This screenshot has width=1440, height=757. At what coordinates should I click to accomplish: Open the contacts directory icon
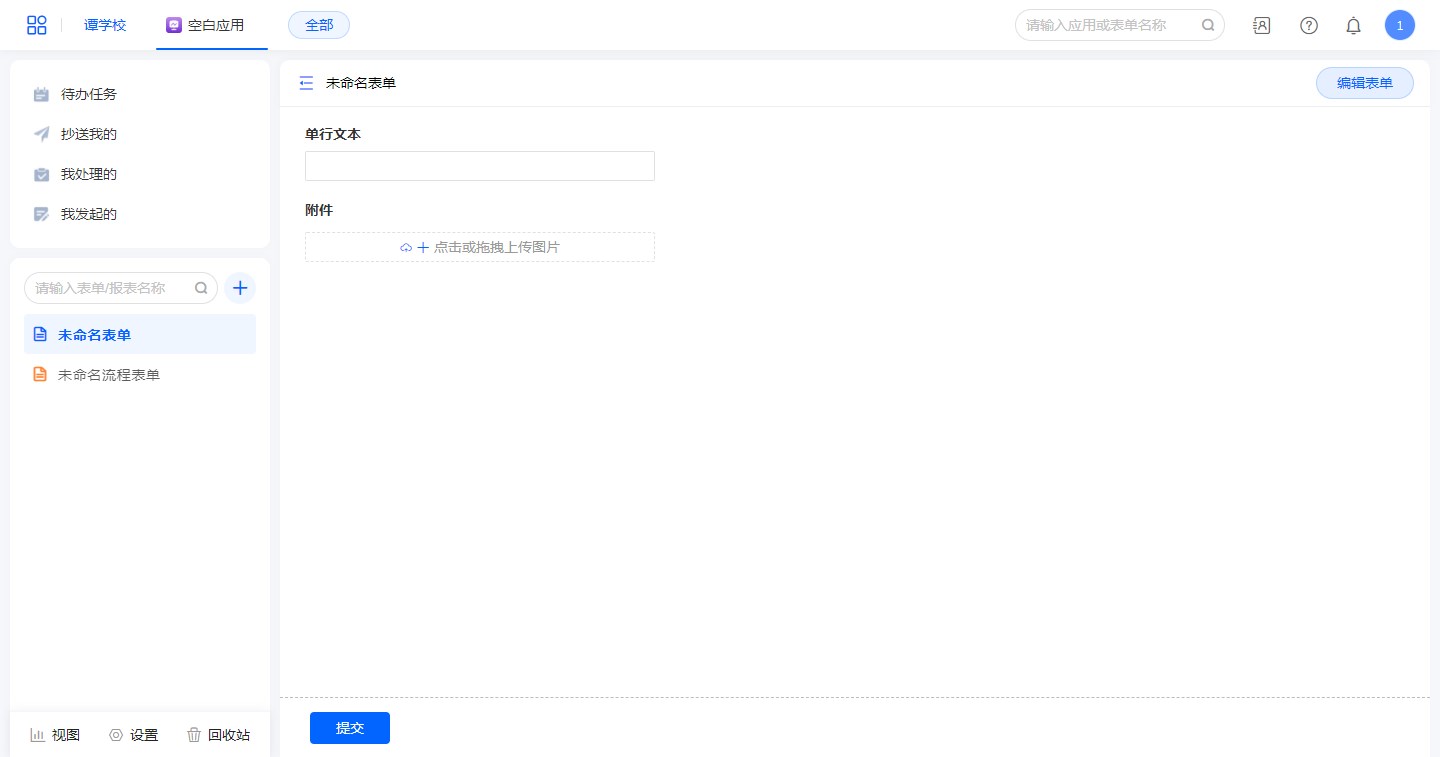point(1262,26)
